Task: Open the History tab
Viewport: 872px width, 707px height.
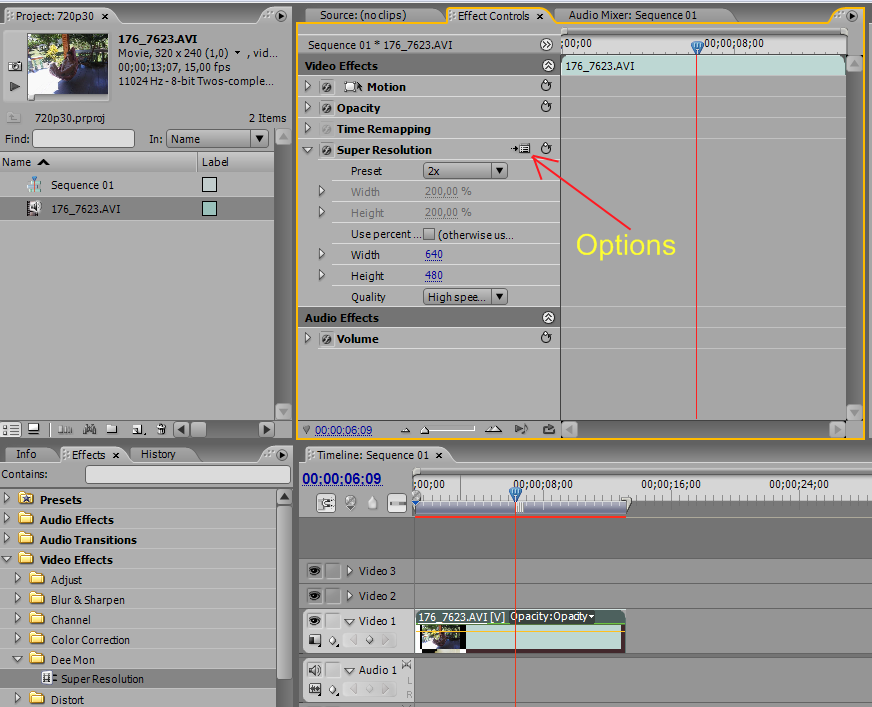Action: [158, 454]
